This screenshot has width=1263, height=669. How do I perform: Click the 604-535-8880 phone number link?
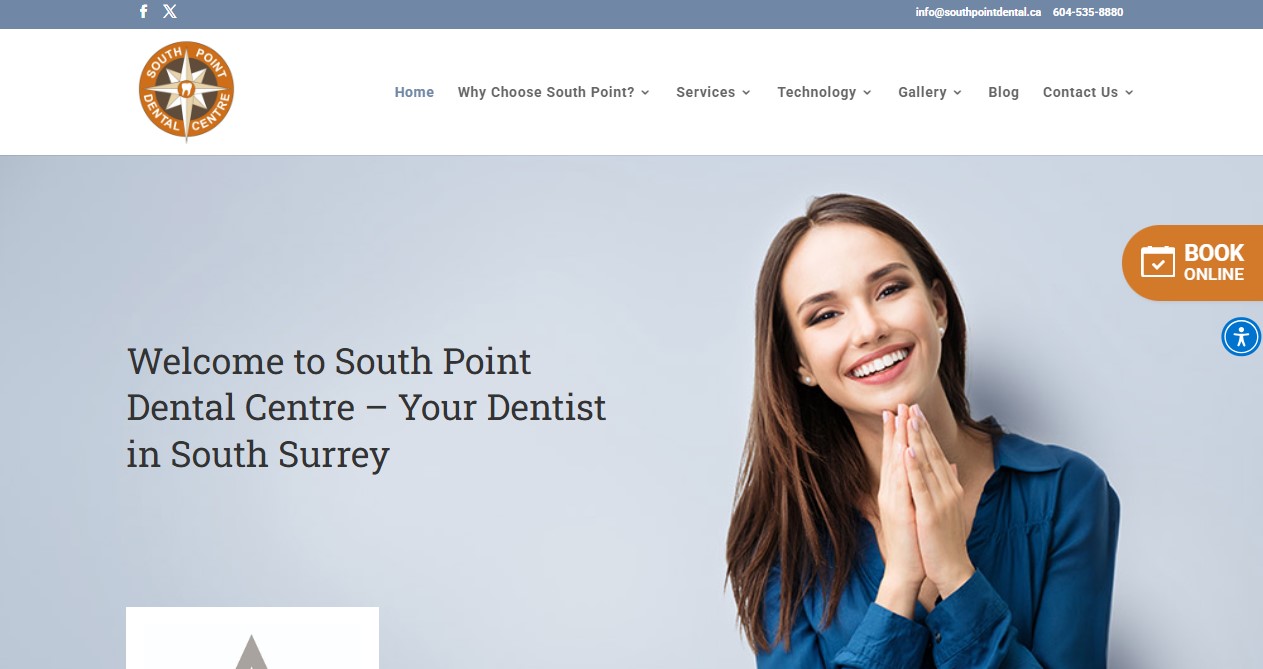(1088, 12)
